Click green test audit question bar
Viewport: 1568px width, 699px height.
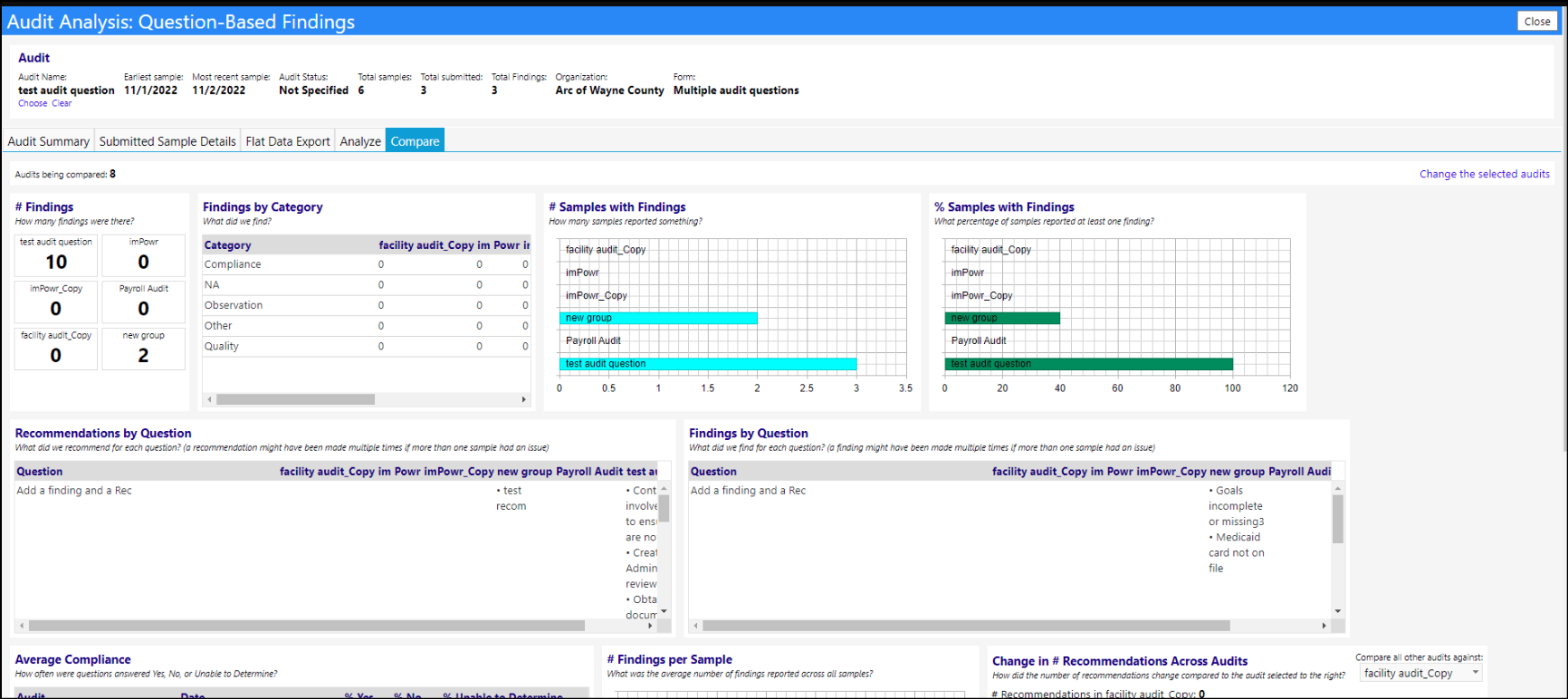[x=1089, y=364]
